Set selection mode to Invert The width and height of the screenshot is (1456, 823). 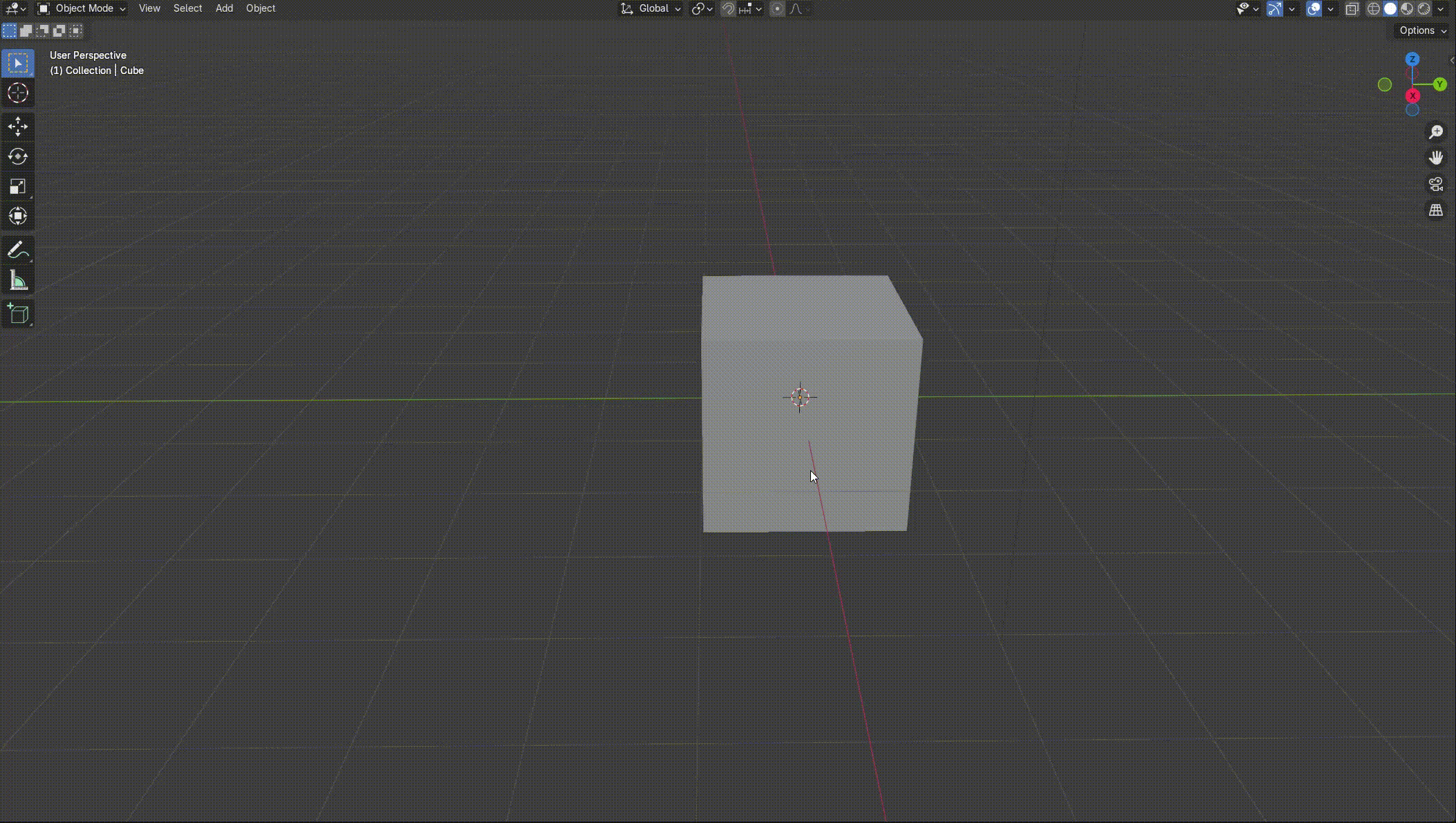(59, 30)
